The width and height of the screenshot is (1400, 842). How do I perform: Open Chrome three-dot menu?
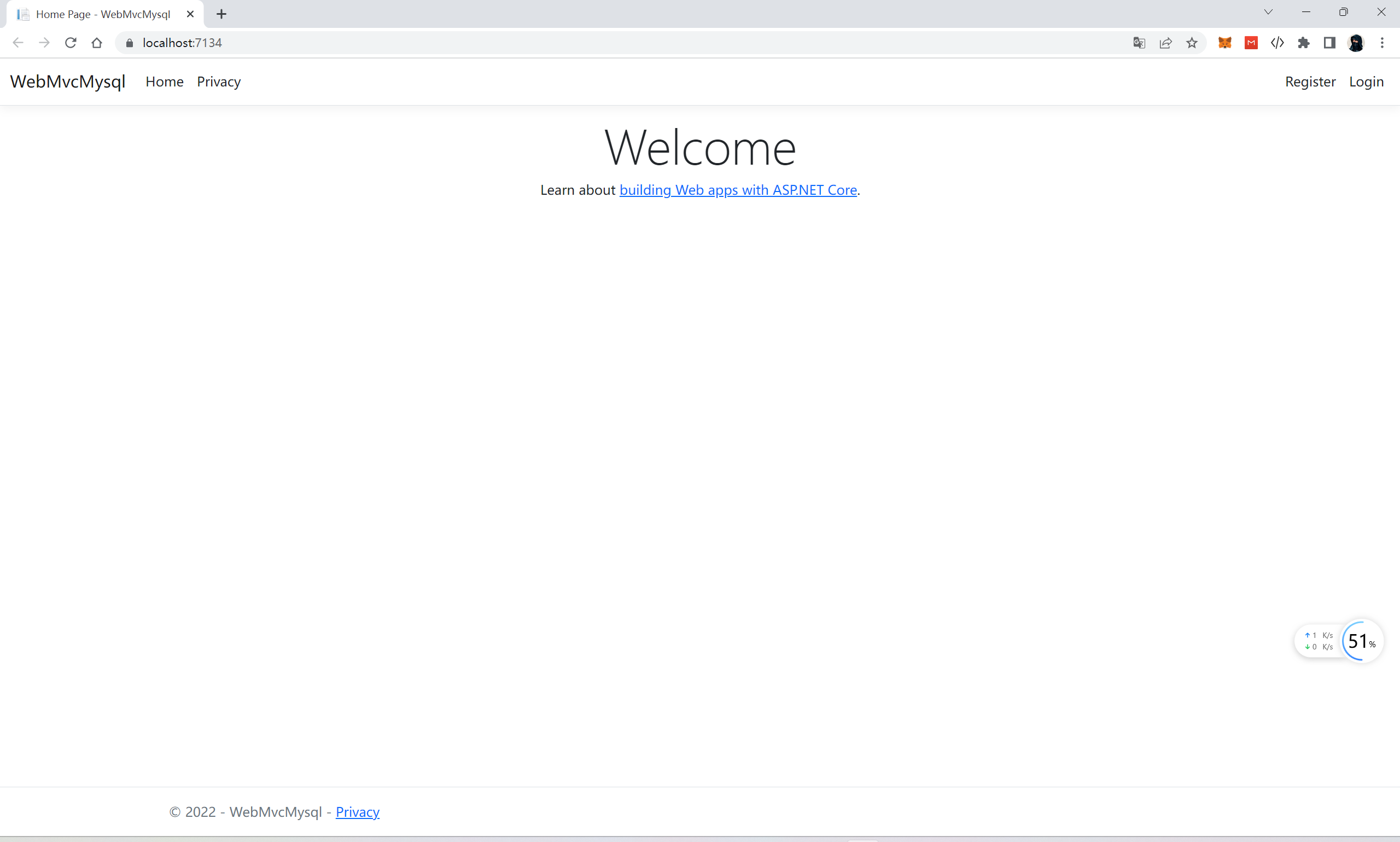point(1382,43)
